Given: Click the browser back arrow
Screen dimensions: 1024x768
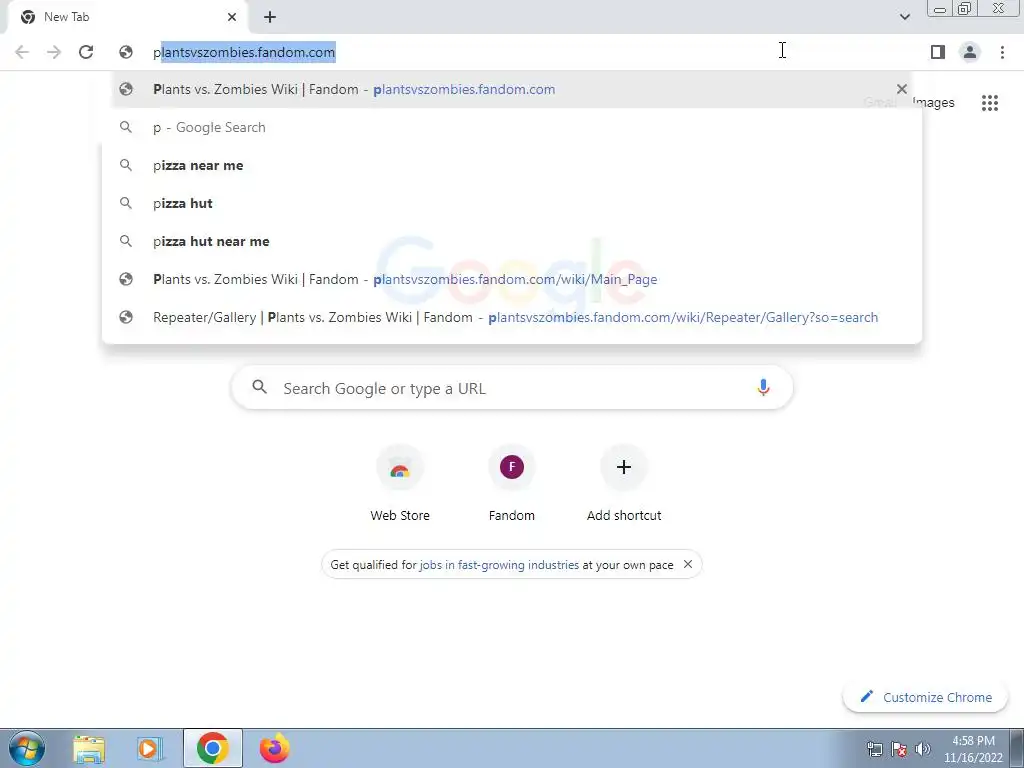Looking at the screenshot, I should pyautogui.click(x=22, y=52).
